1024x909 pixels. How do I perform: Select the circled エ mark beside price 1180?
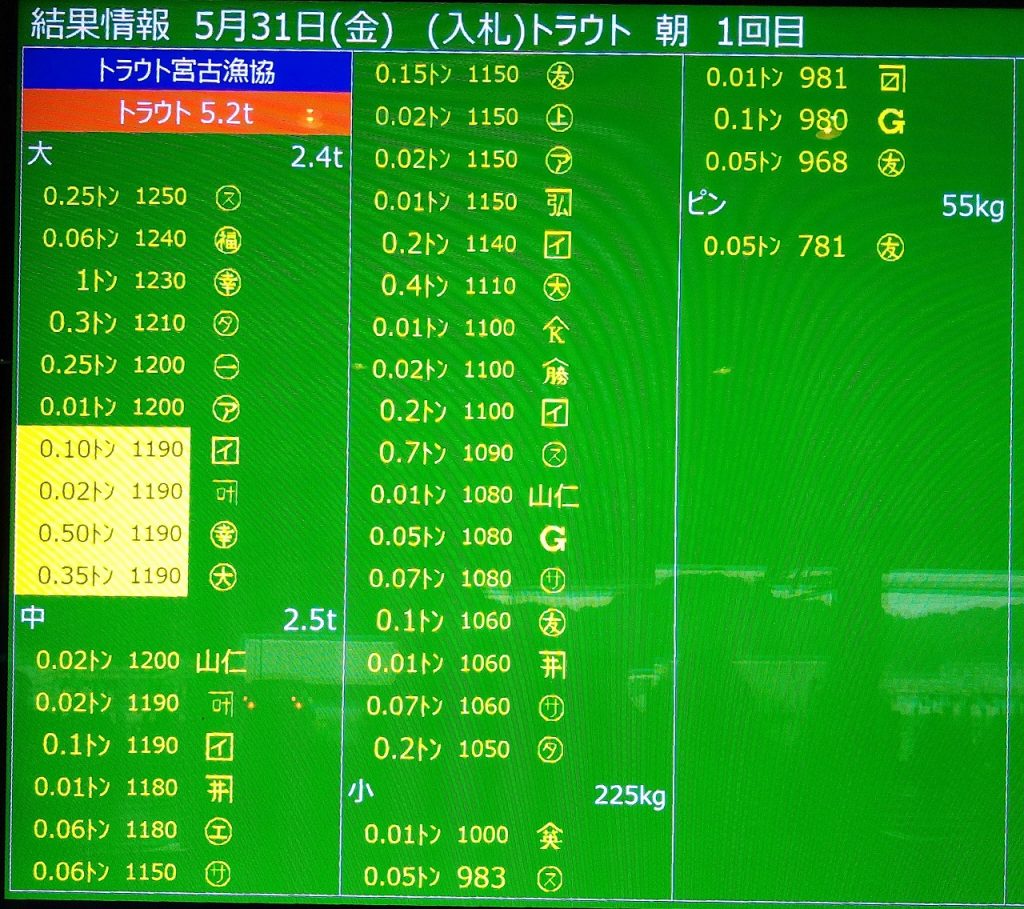tap(219, 830)
